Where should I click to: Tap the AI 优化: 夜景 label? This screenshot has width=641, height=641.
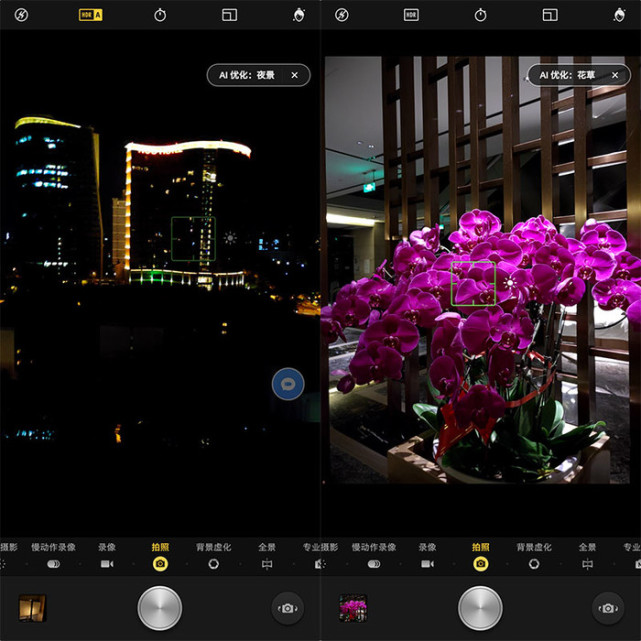247,75
